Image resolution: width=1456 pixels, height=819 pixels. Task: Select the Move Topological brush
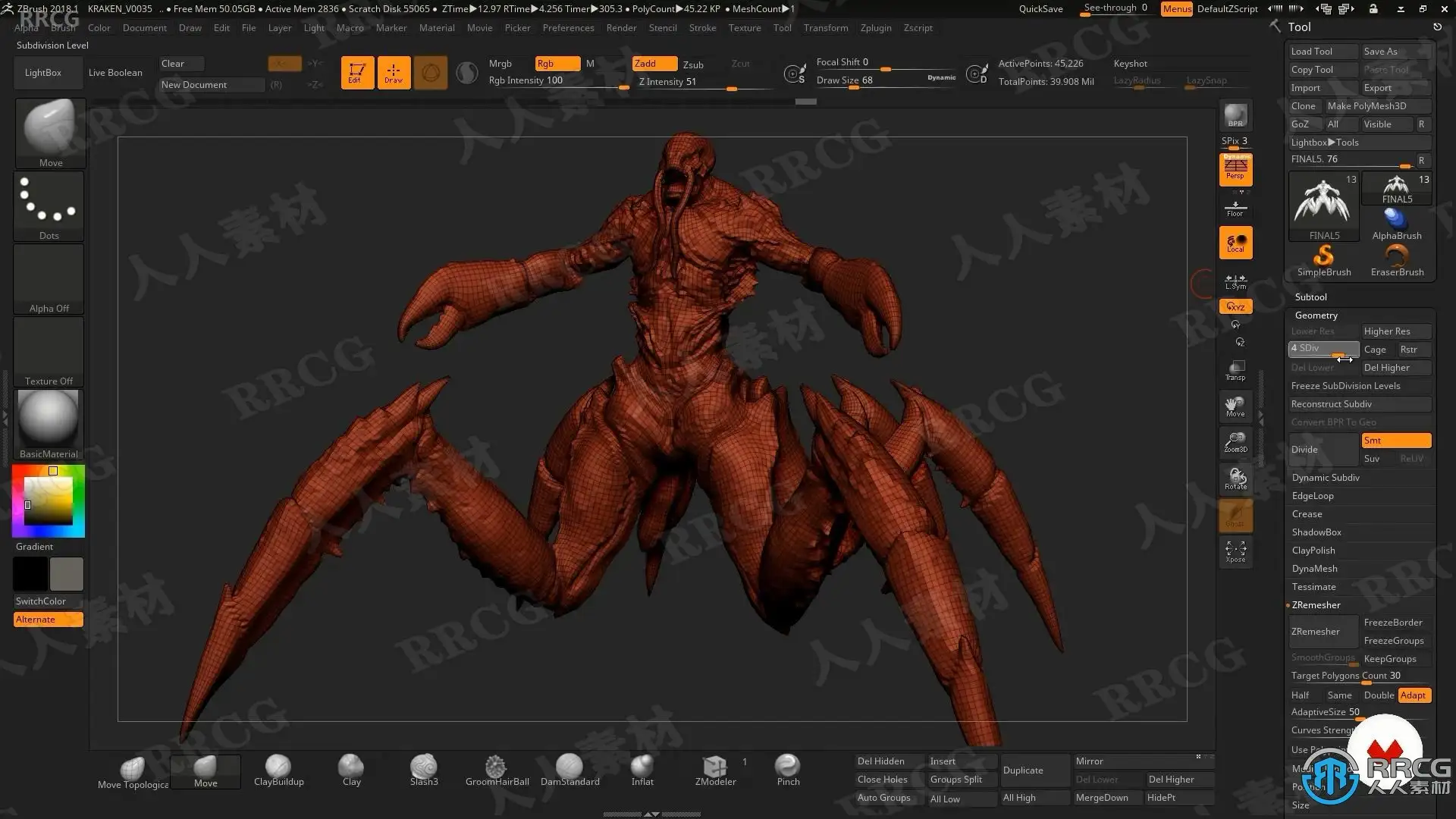[133, 773]
